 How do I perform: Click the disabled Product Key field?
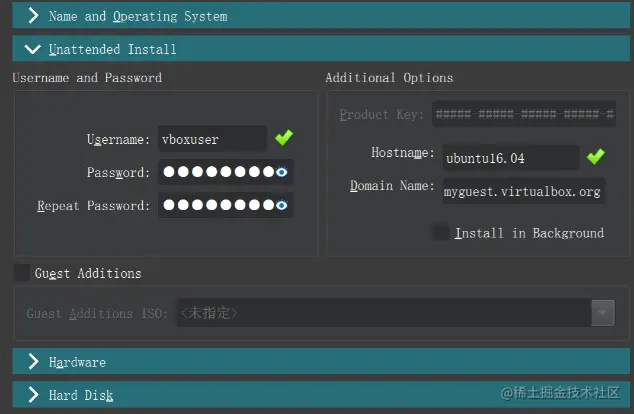tap(524, 114)
